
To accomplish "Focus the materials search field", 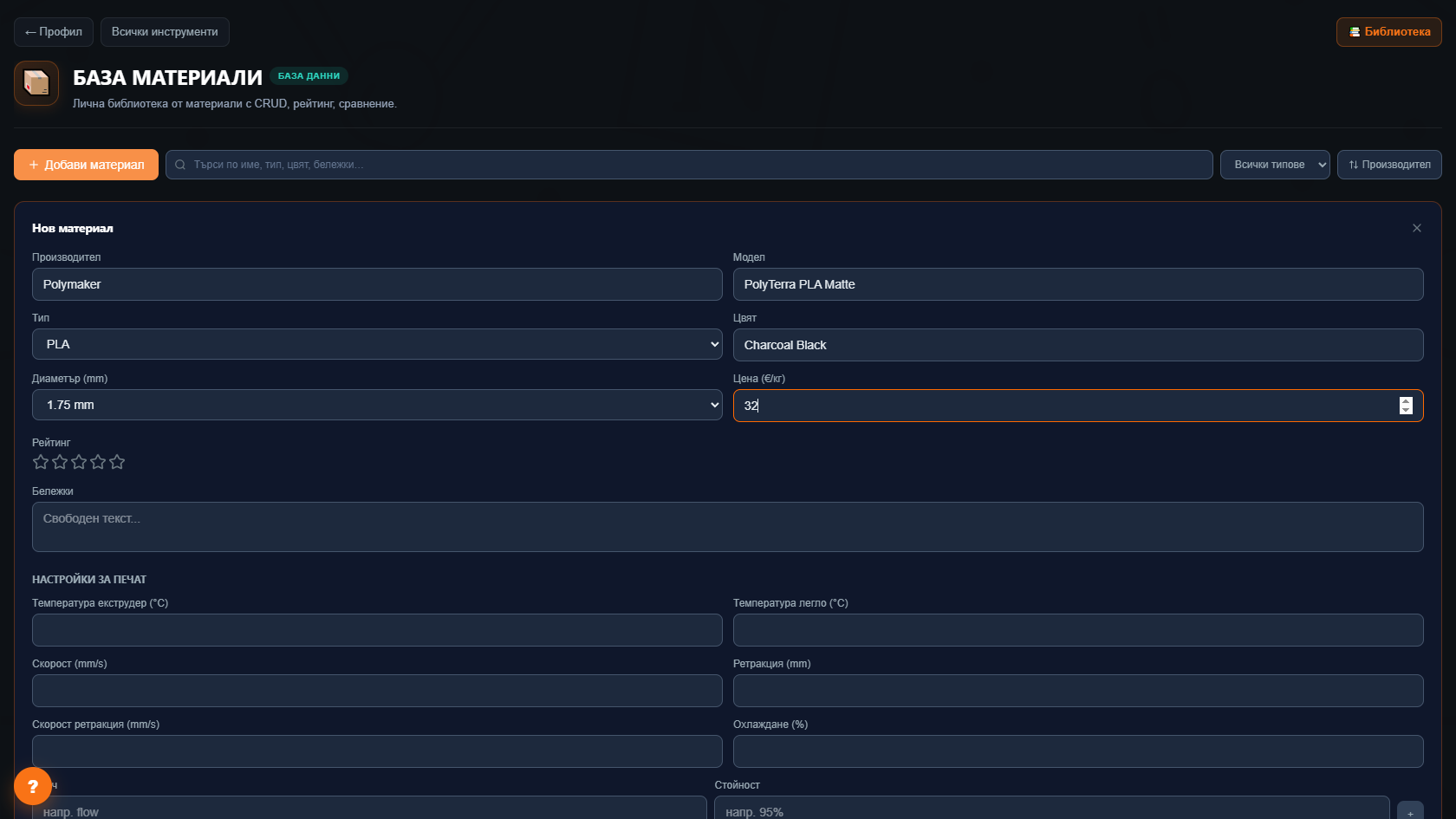I will tap(689, 165).
